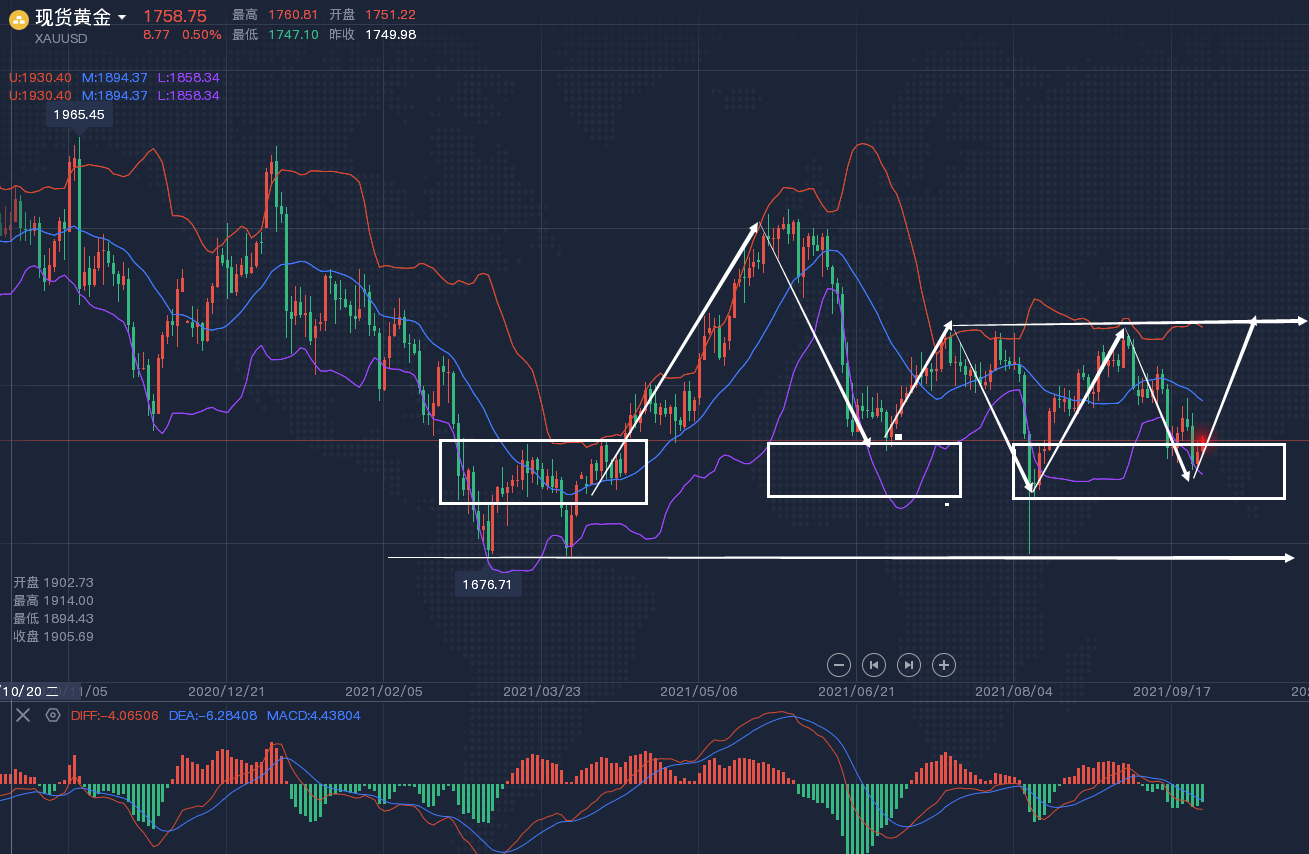The height and width of the screenshot is (854, 1309).
Task: Click the current price 1758.75
Action: 175,16
